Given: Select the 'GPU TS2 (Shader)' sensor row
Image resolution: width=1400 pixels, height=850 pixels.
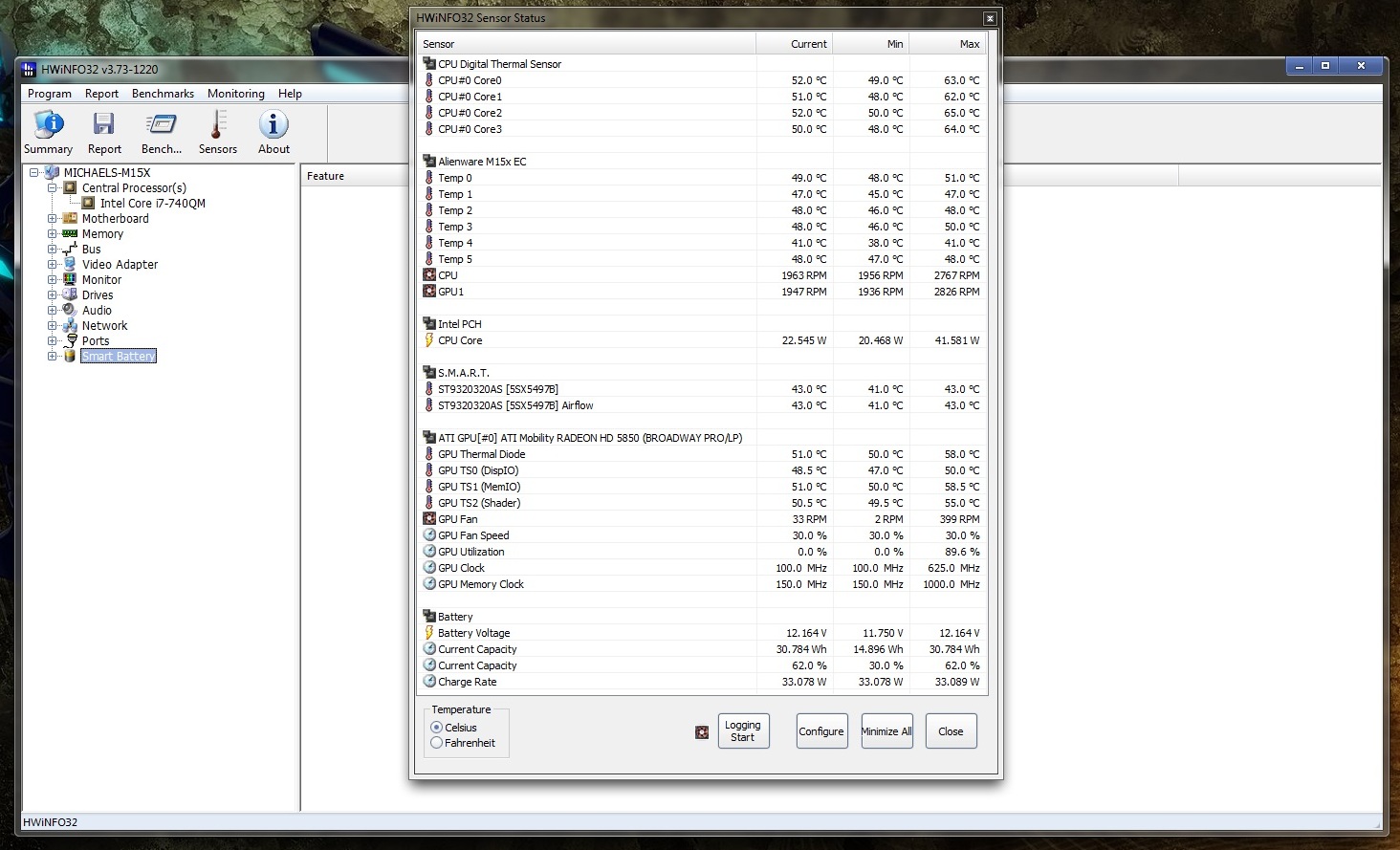Looking at the screenshot, I should pos(703,503).
